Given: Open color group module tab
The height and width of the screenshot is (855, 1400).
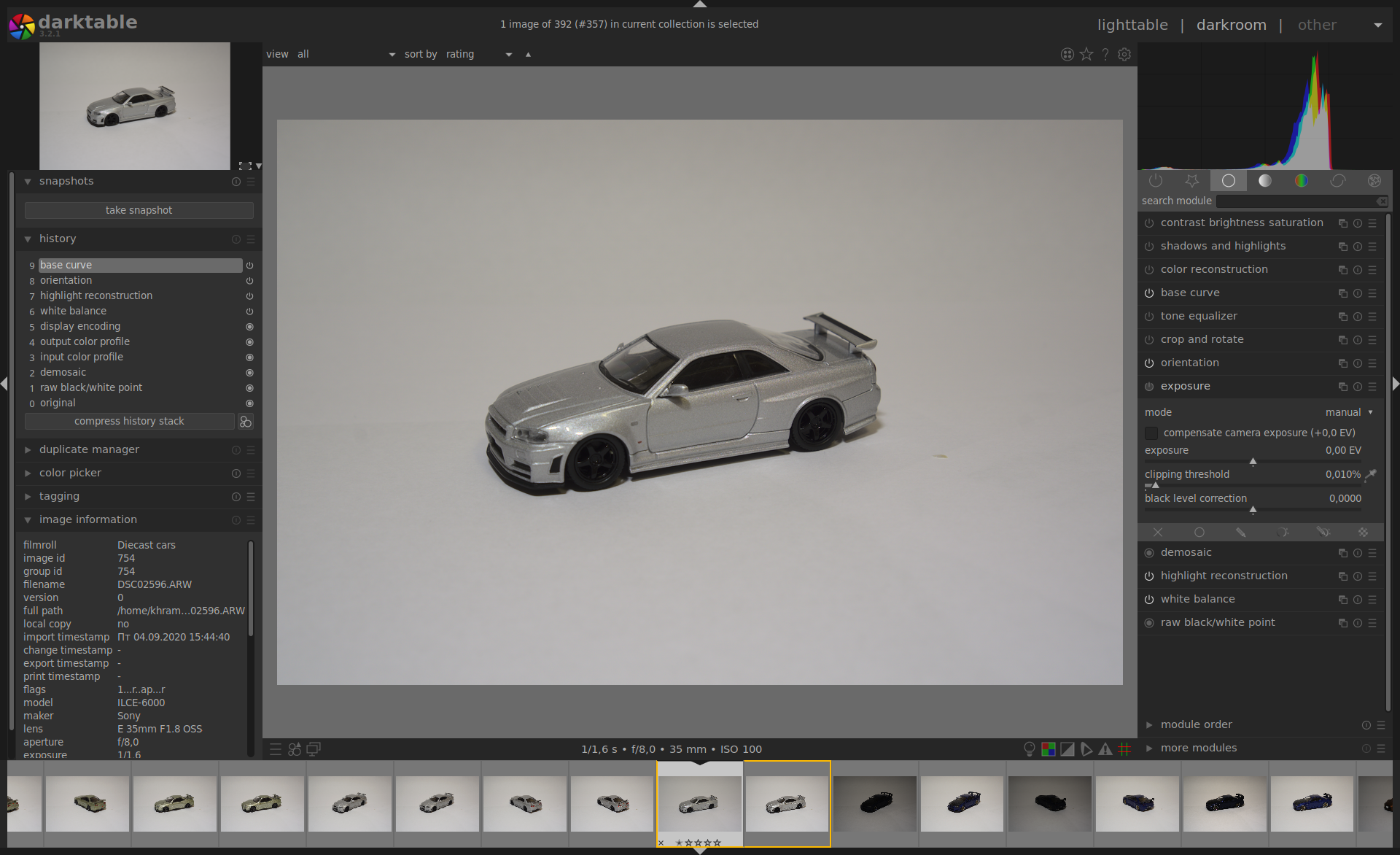Looking at the screenshot, I should [1302, 180].
